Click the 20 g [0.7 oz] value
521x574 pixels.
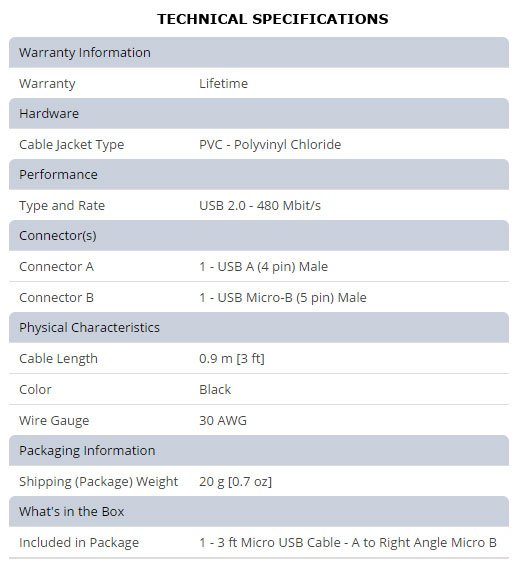[x=235, y=482]
